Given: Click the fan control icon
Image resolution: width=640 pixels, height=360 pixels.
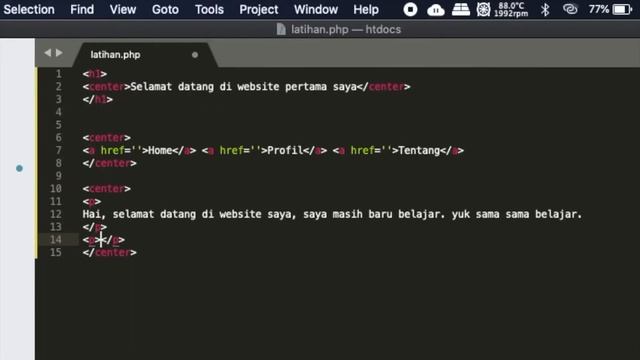Looking at the screenshot, I should click(x=483, y=9).
